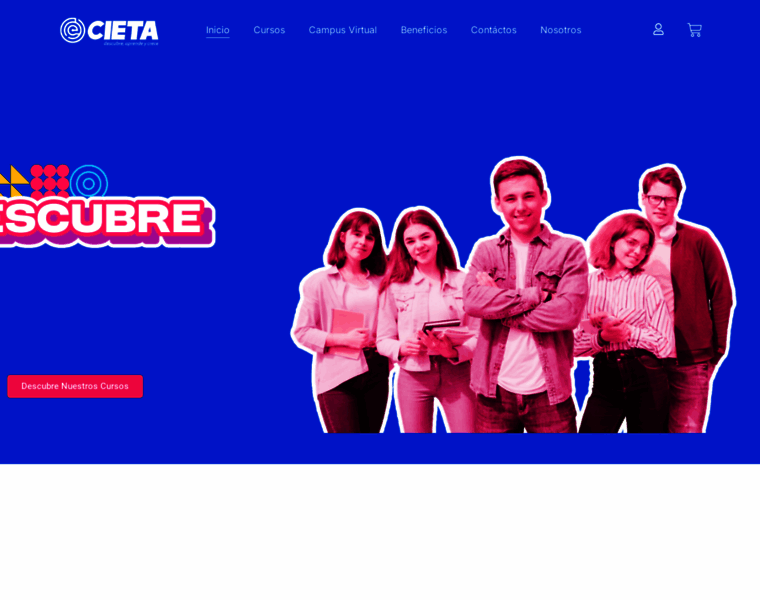Click the Descubre Nuestros Cursos button
The width and height of the screenshot is (760, 600).
point(75,386)
